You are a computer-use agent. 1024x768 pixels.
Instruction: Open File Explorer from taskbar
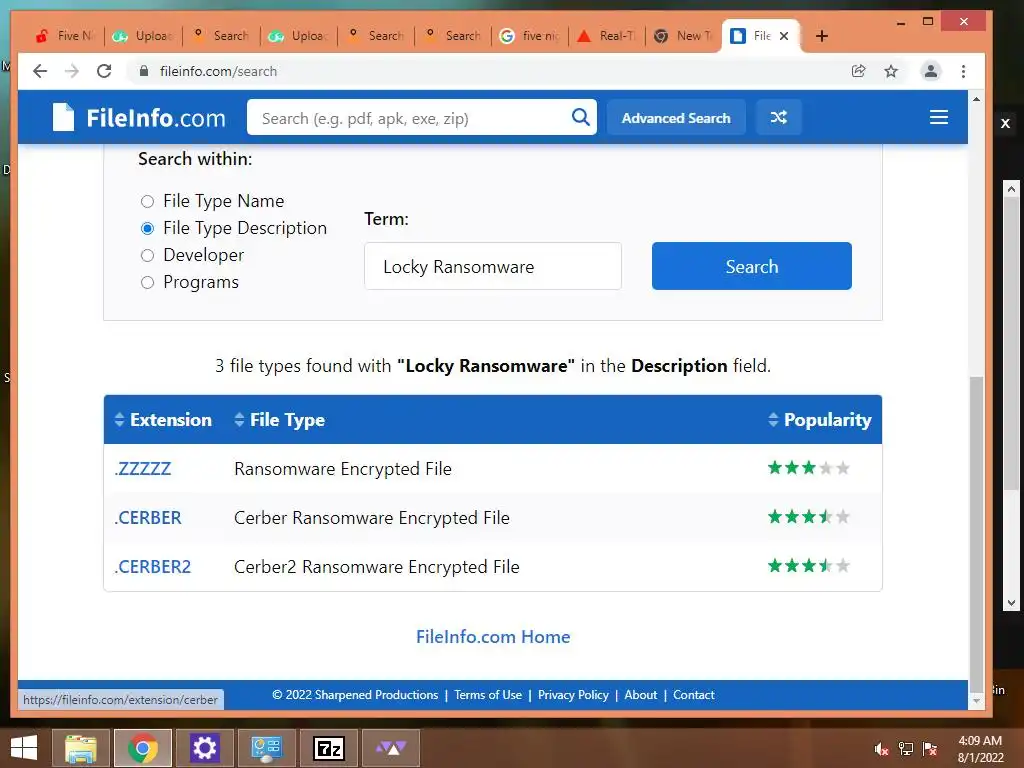click(80, 748)
